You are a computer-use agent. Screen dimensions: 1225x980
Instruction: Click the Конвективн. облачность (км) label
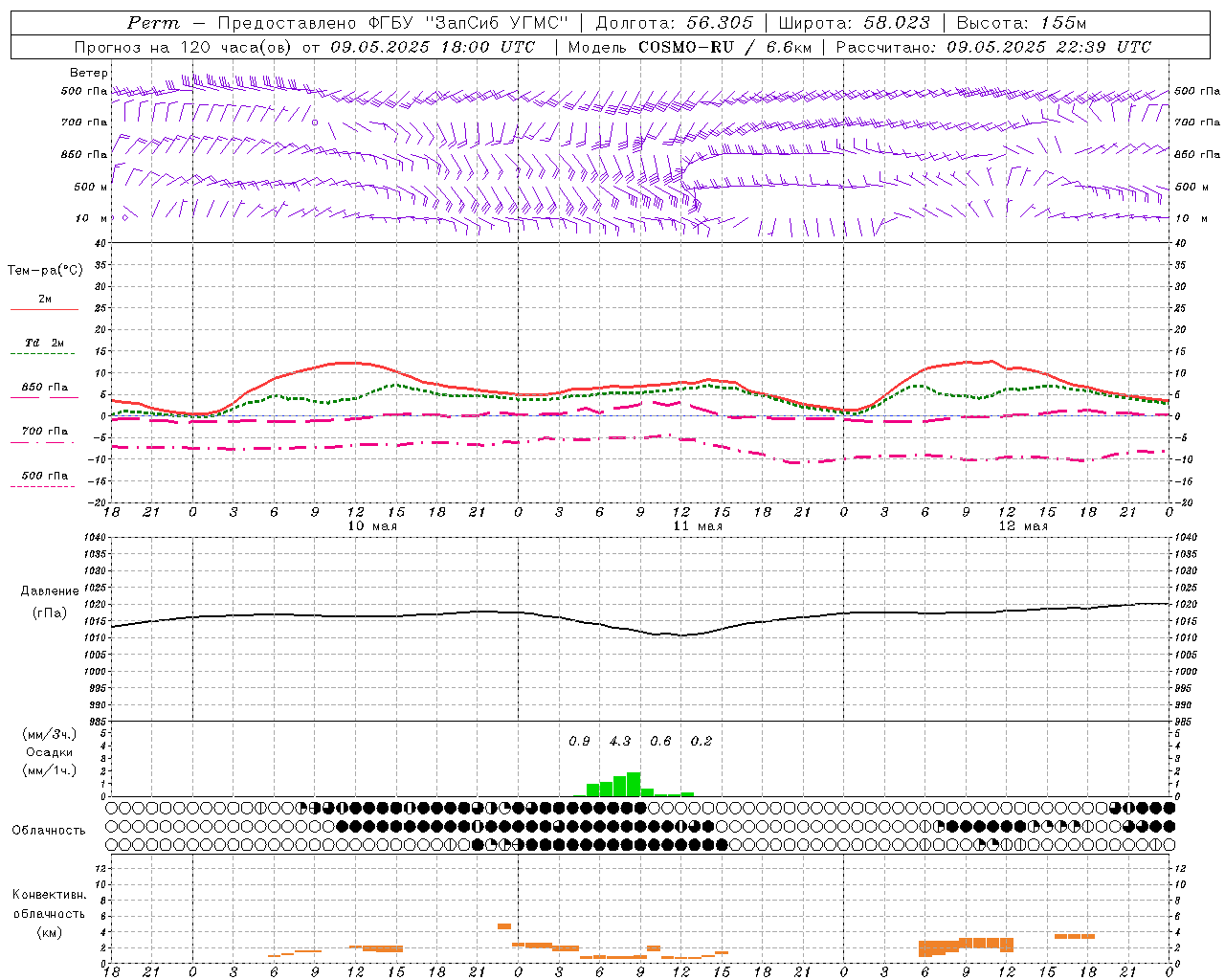click(49, 913)
